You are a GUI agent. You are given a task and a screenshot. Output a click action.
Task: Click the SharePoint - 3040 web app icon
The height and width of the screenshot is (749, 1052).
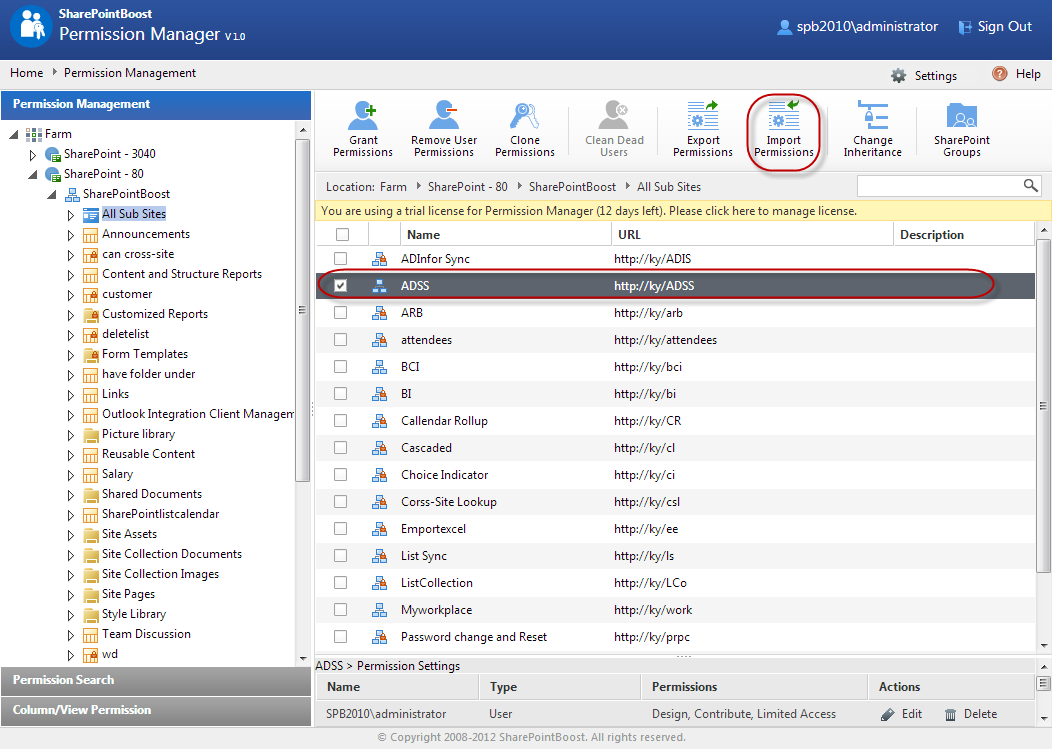pyautogui.click(x=53, y=154)
